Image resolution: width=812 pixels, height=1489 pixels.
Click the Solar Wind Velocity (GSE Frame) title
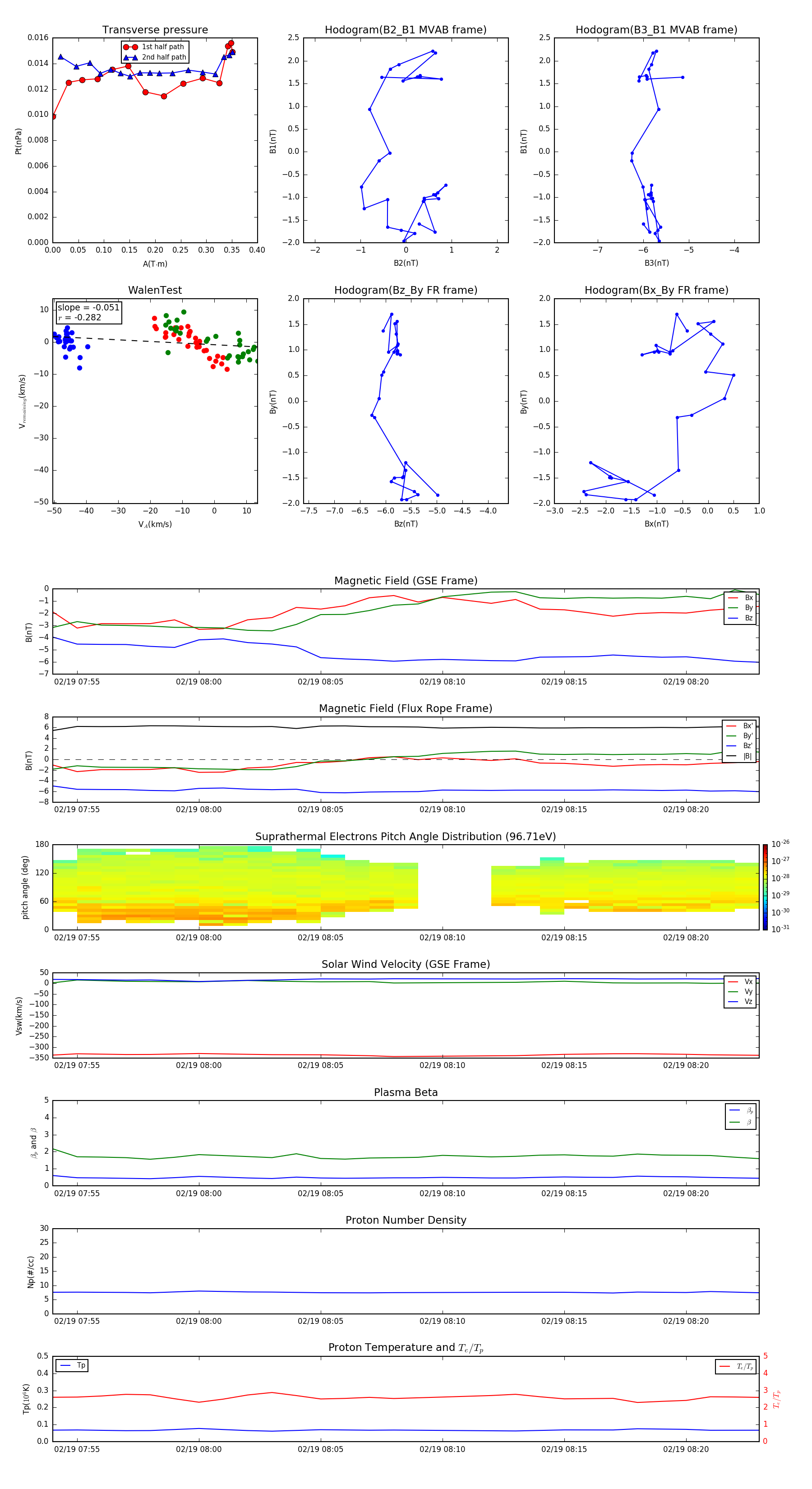click(406, 965)
